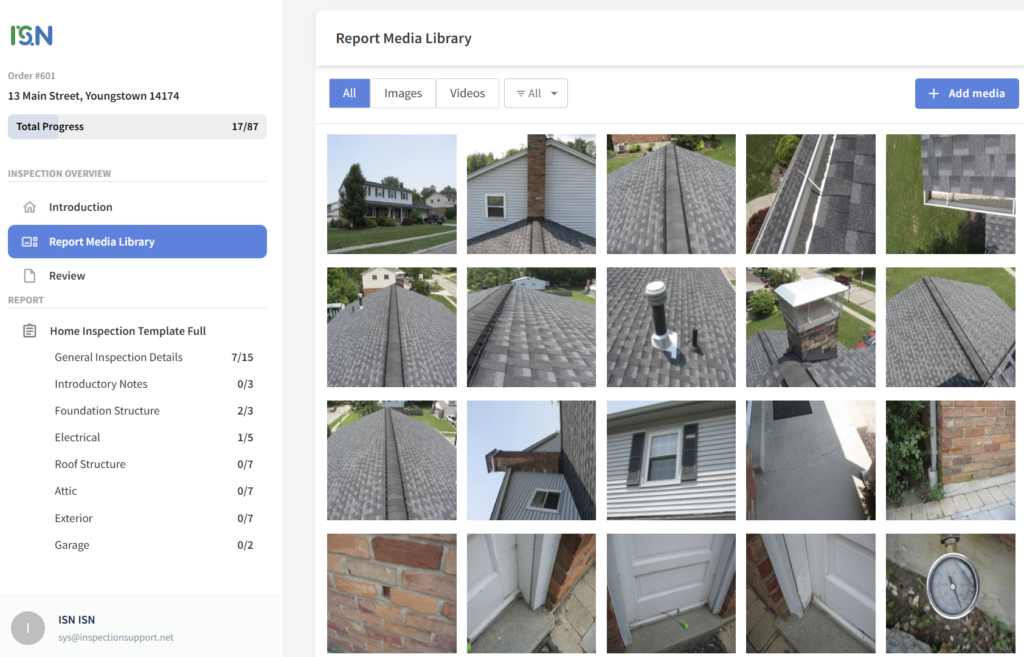1024x657 pixels.
Task: Switch to the All media tab
Action: (x=349, y=93)
